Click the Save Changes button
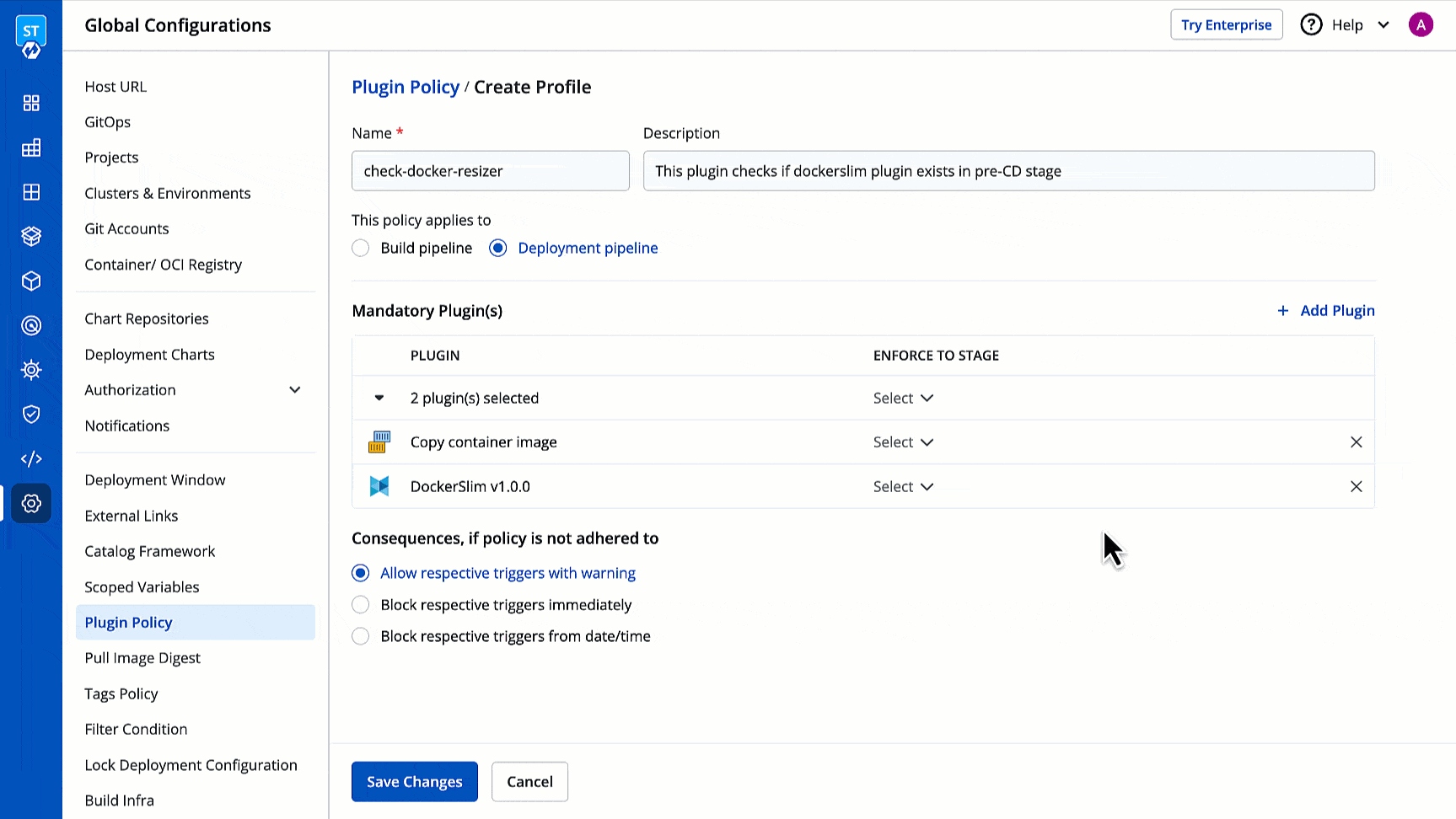 coord(414,781)
